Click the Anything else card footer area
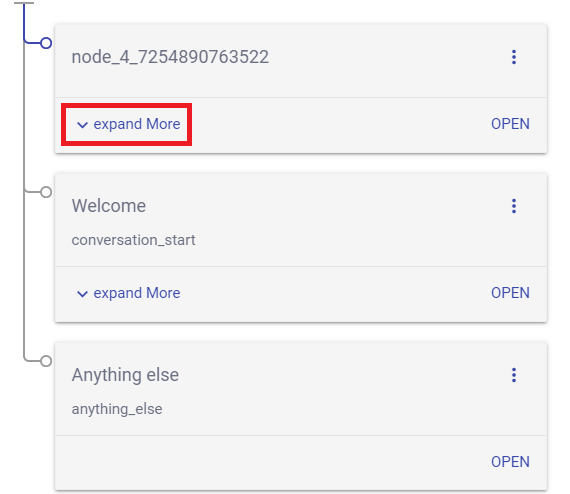The width and height of the screenshot is (570, 494). 301,462
